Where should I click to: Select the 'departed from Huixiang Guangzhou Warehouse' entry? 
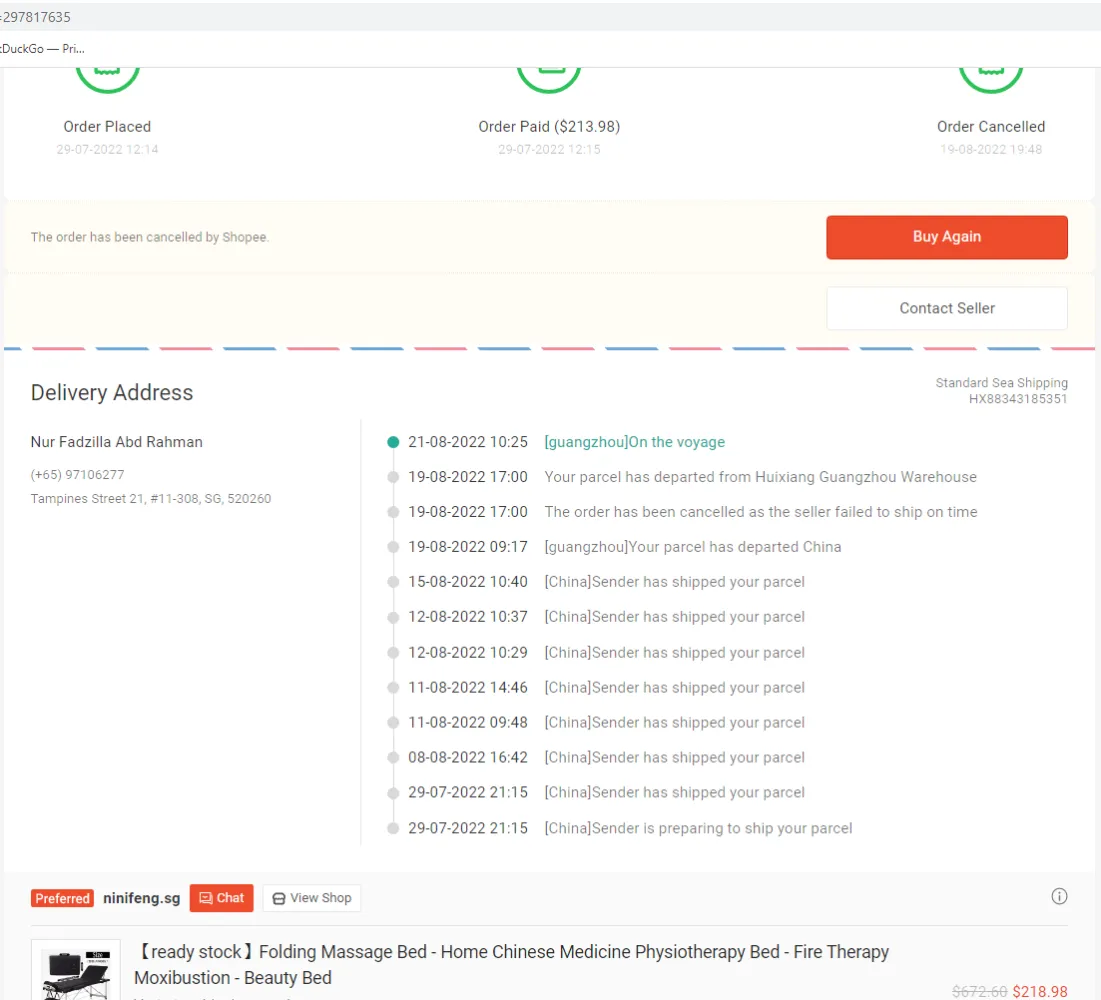(x=760, y=477)
